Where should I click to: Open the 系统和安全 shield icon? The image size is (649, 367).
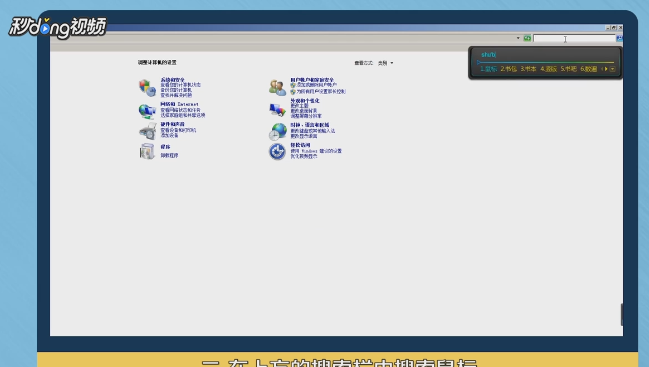click(147, 88)
